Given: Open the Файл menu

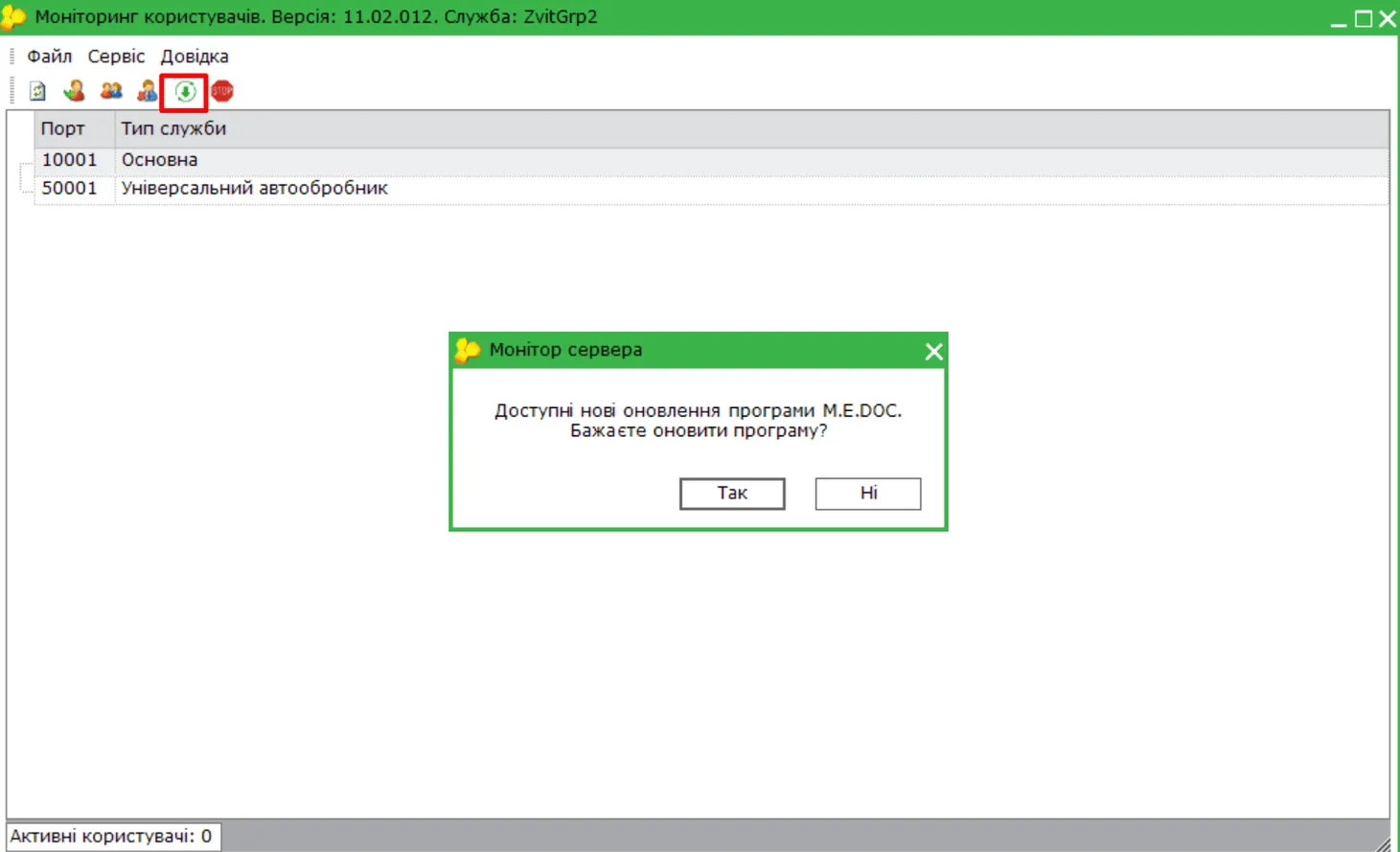Looking at the screenshot, I should (49, 57).
